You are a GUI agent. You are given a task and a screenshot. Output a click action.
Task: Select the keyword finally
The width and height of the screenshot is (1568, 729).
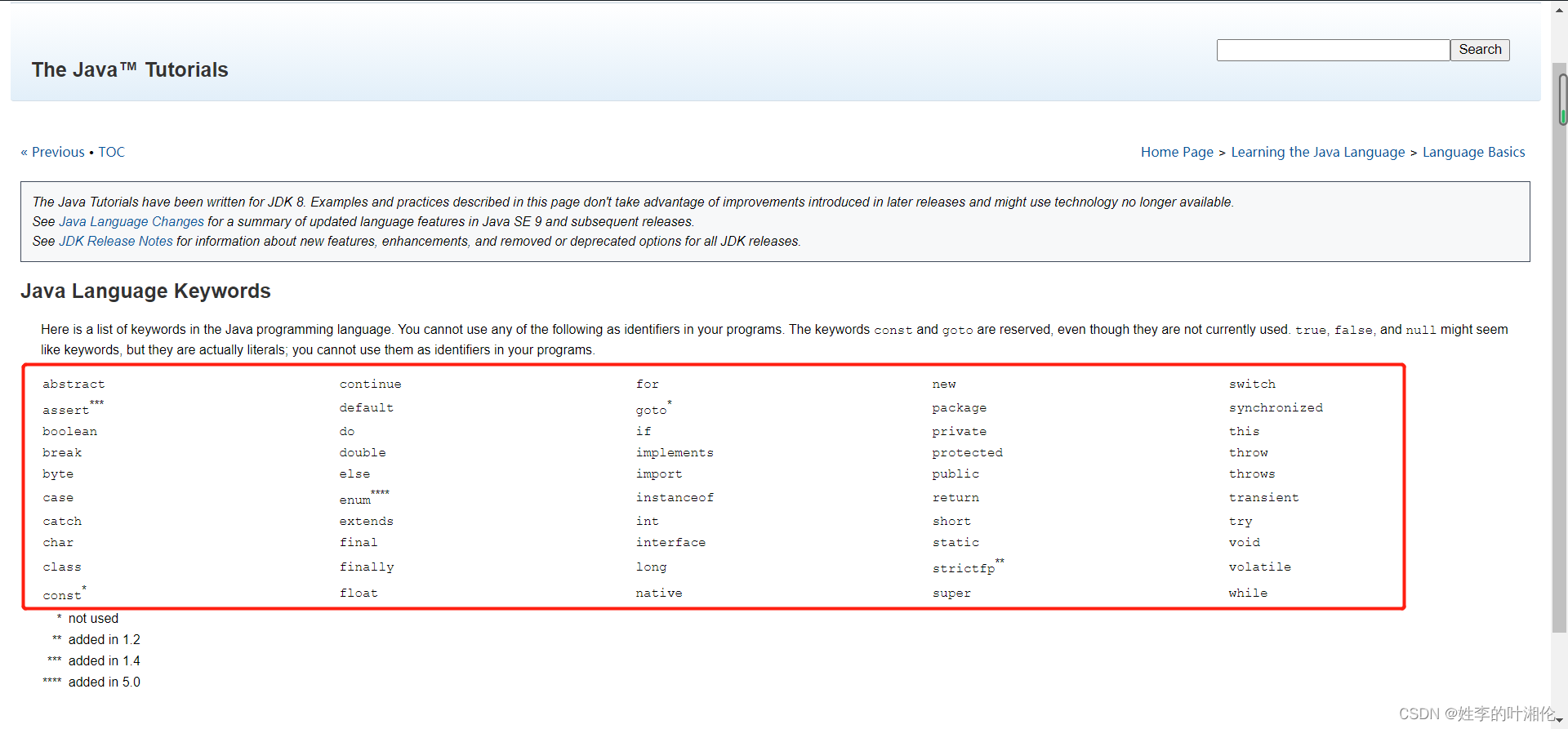click(x=367, y=567)
